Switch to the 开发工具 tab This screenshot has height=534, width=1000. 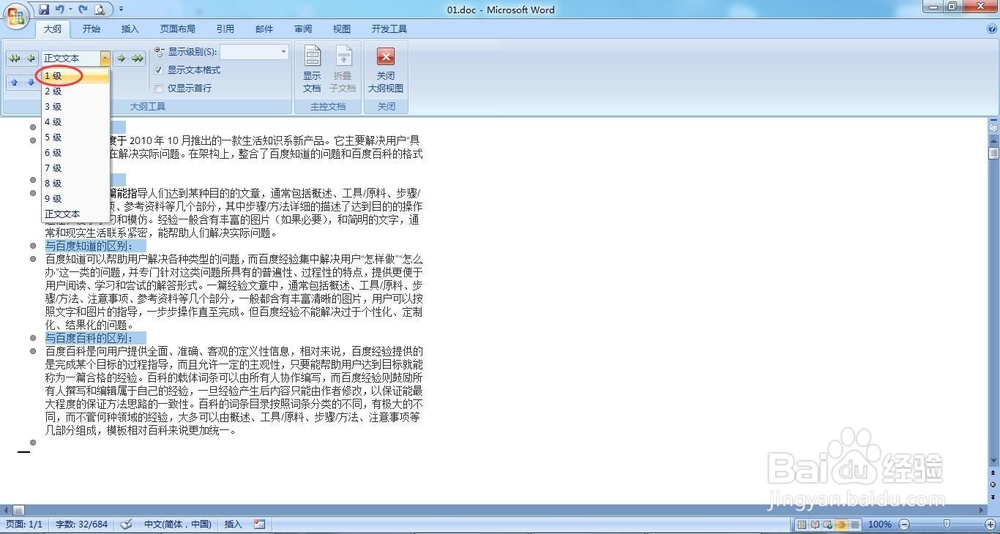pyautogui.click(x=390, y=29)
